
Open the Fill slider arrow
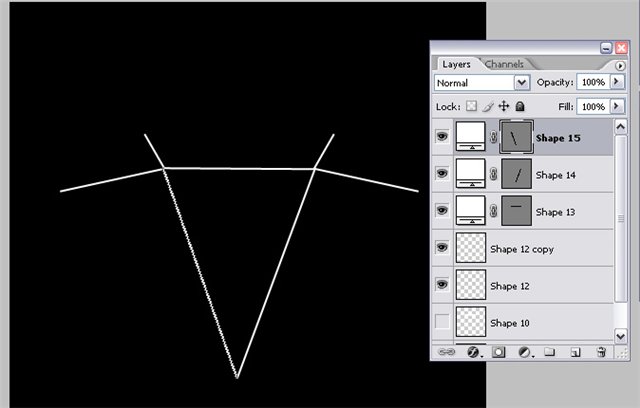coord(617,106)
